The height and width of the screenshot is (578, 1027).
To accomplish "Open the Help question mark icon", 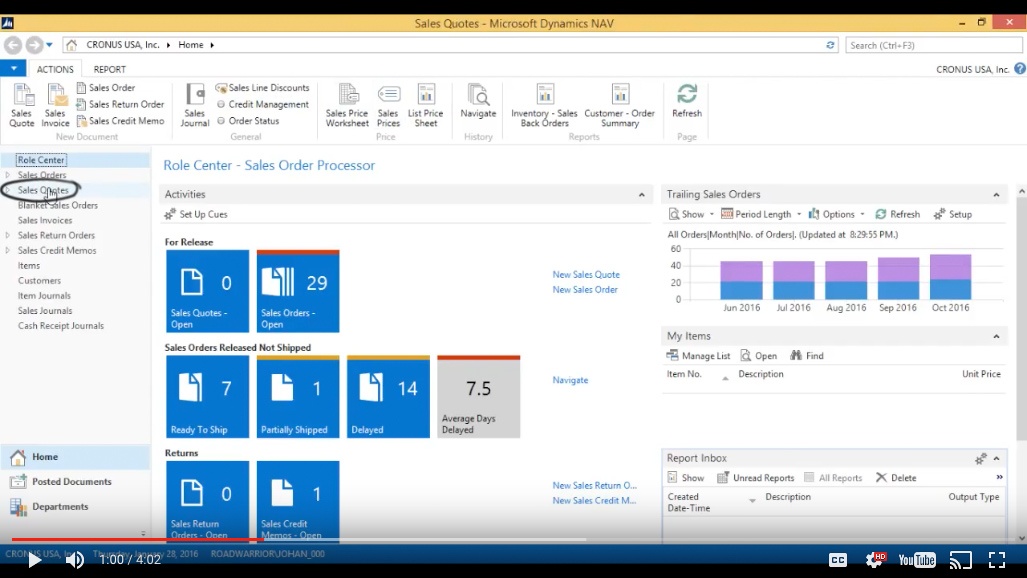I will pos(1020,69).
